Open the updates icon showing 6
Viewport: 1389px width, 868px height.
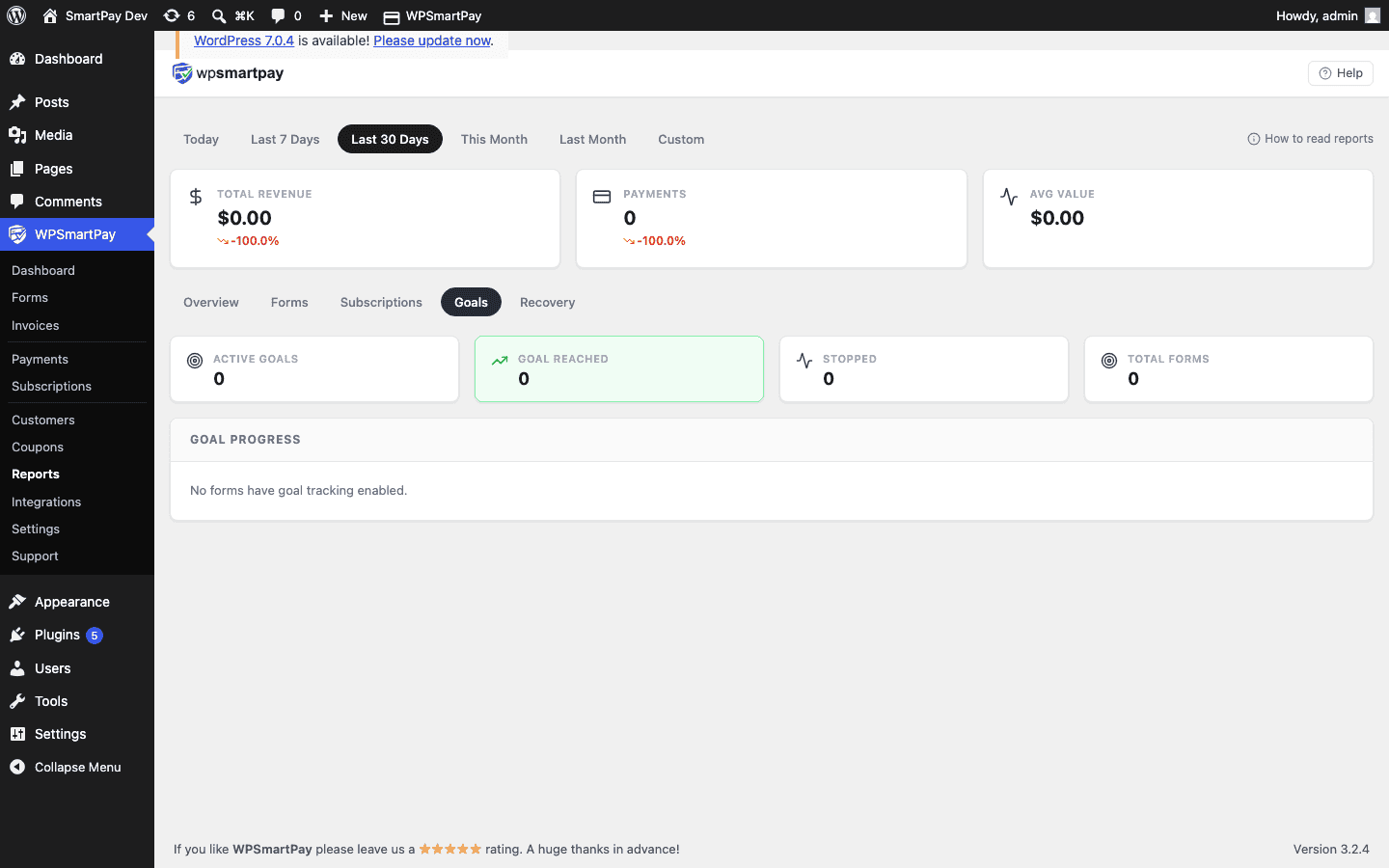point(172,15)
